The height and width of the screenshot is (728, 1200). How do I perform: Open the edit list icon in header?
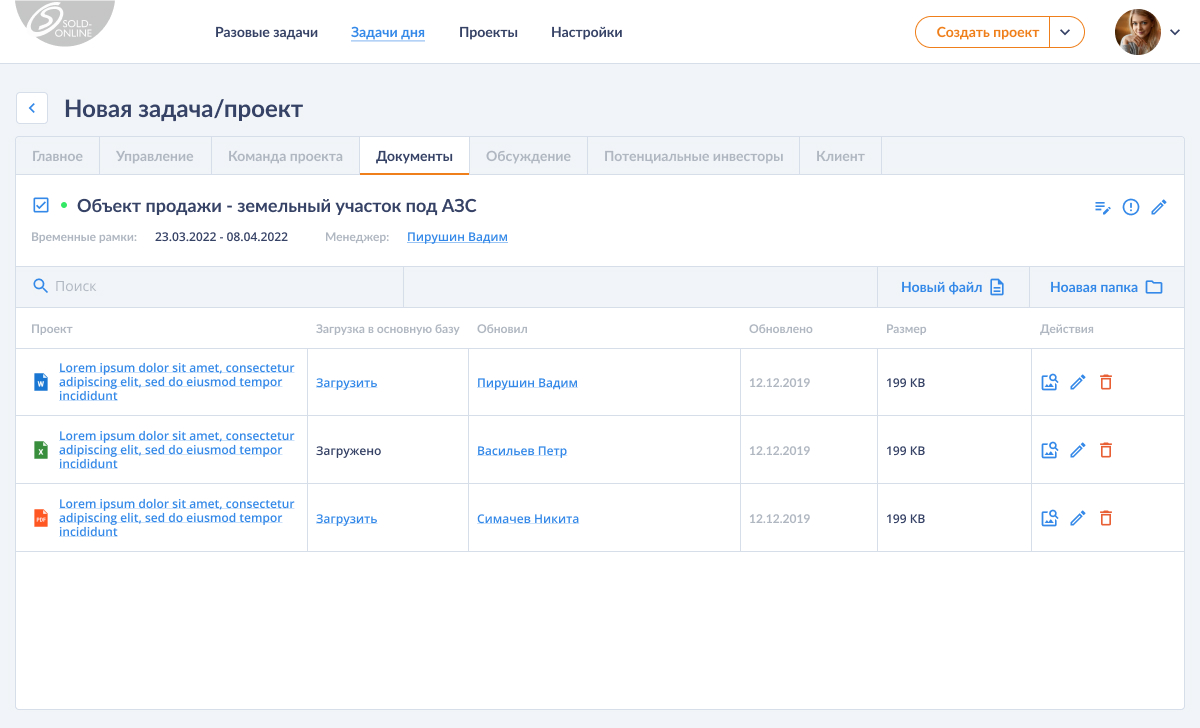[x=1102, y=207]
